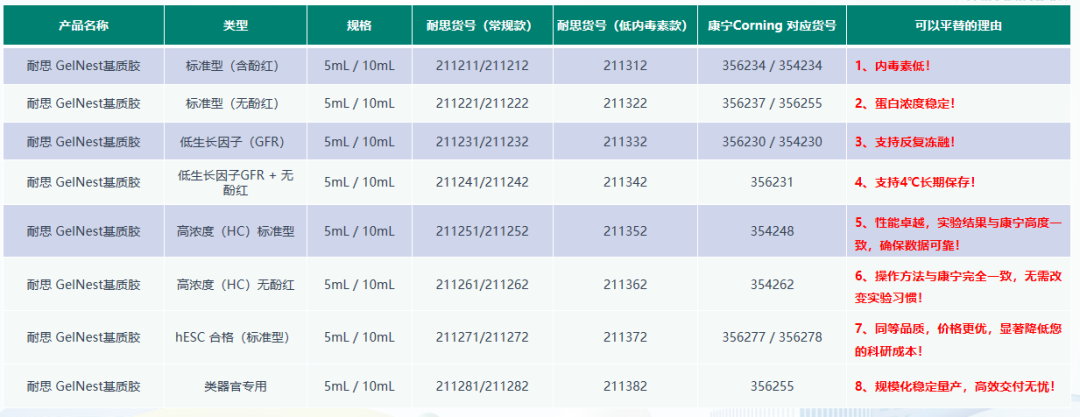Click catalog number 211221/211222
The width and height of the screenshot is (1080, 417).
[x=483, y=103]
